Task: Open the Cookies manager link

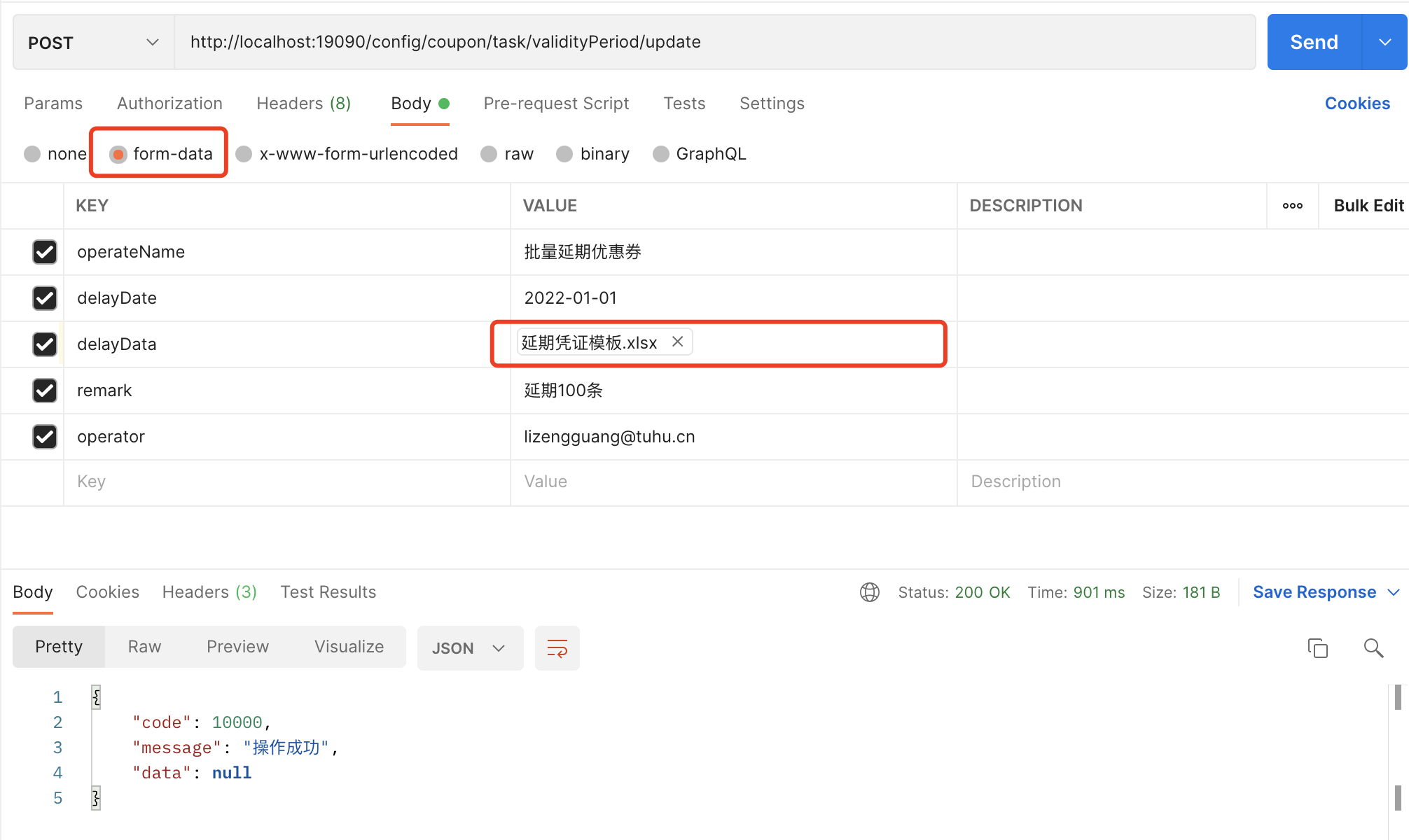Action: point(1356,103)
